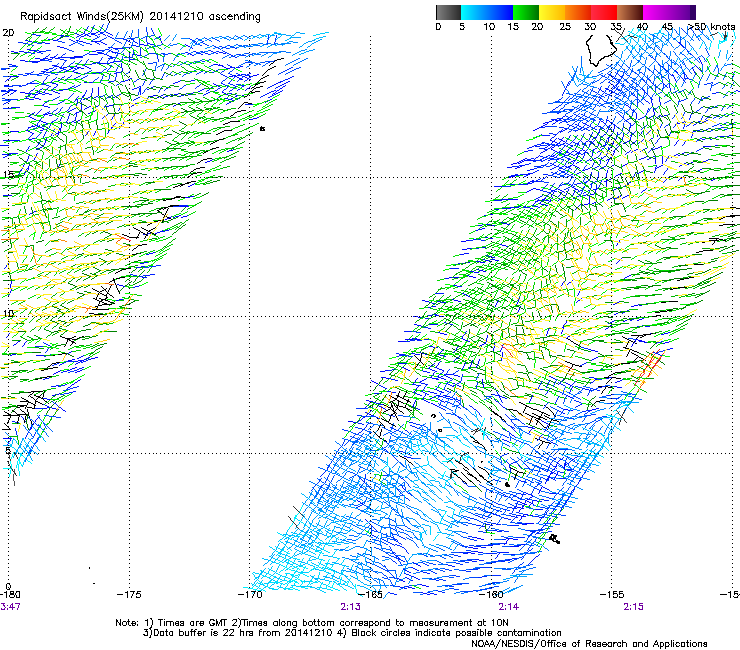Select the yellow 20-25 knots legend swatch
740x650 pixels.
(552, 12)
